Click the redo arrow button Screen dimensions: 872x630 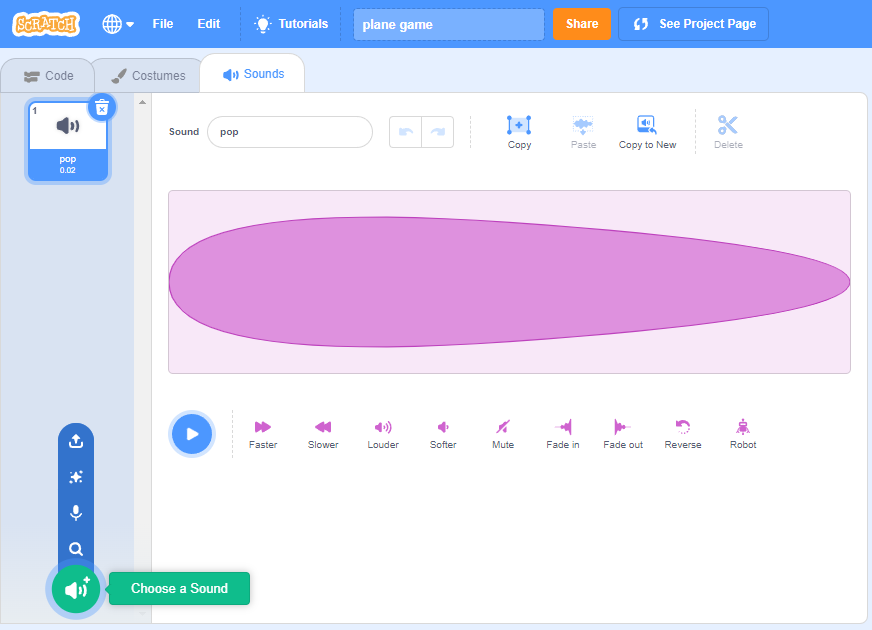438,132
